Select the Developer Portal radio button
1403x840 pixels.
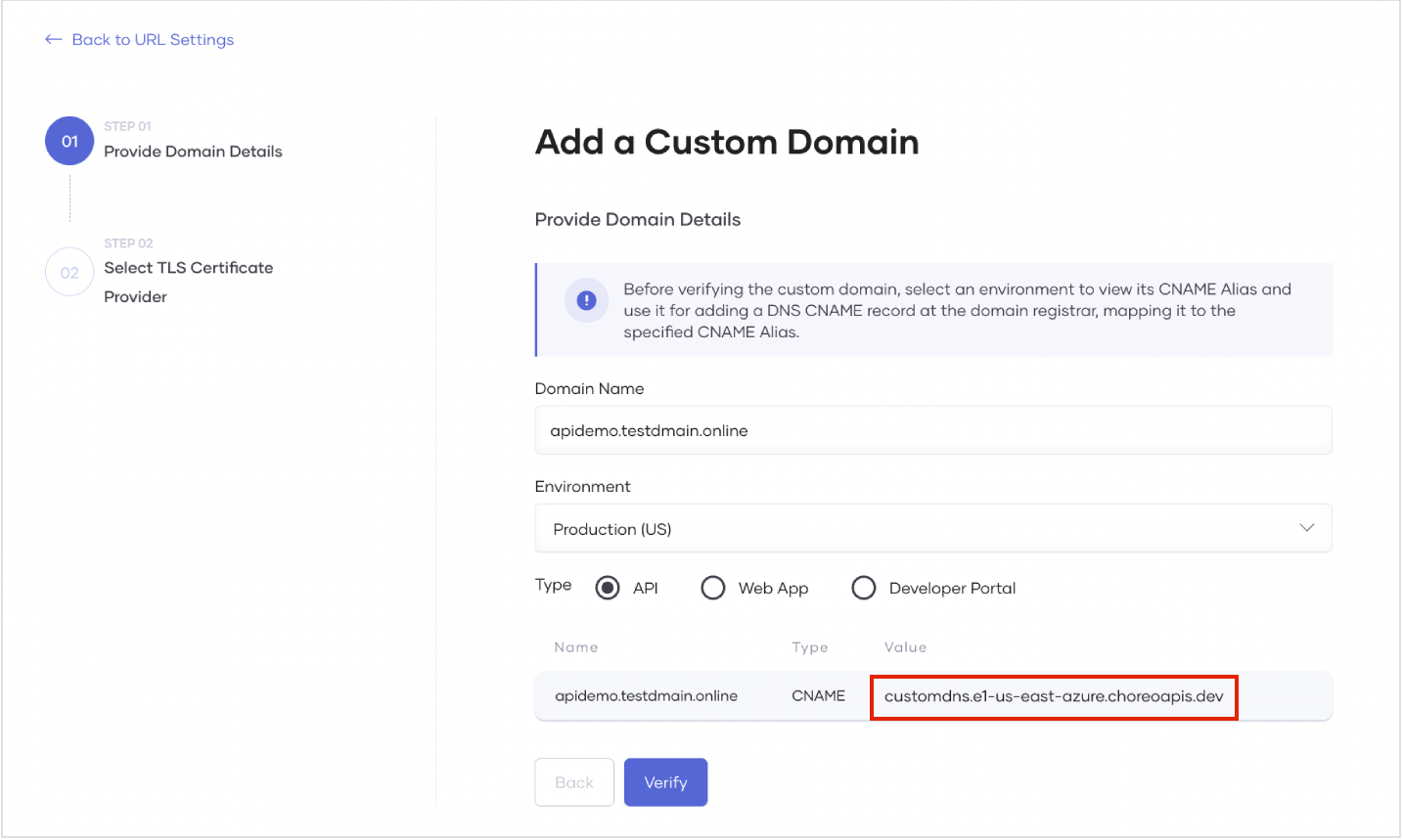click(864, 588)
